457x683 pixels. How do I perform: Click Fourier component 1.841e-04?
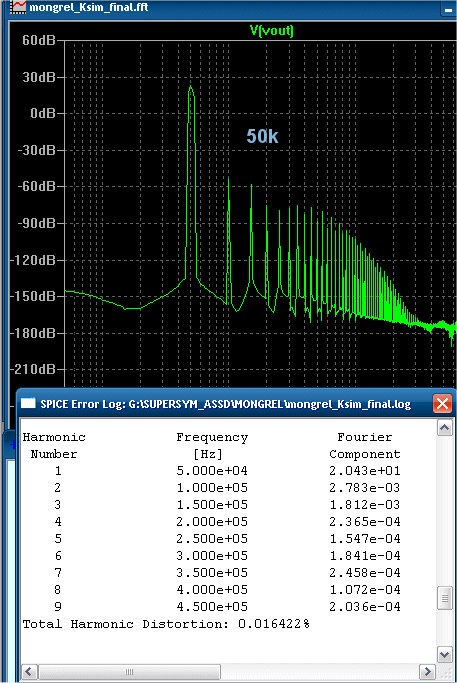coord(365,556)
